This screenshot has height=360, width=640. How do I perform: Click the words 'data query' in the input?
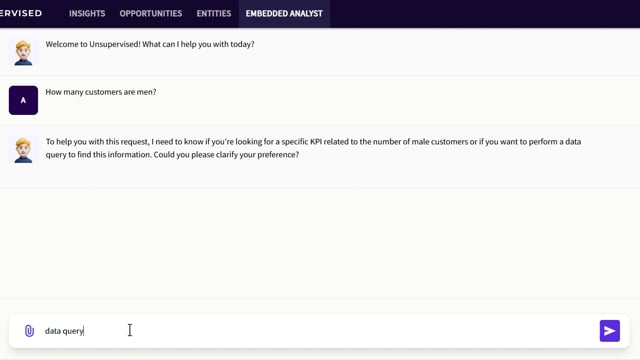point(64,331)
